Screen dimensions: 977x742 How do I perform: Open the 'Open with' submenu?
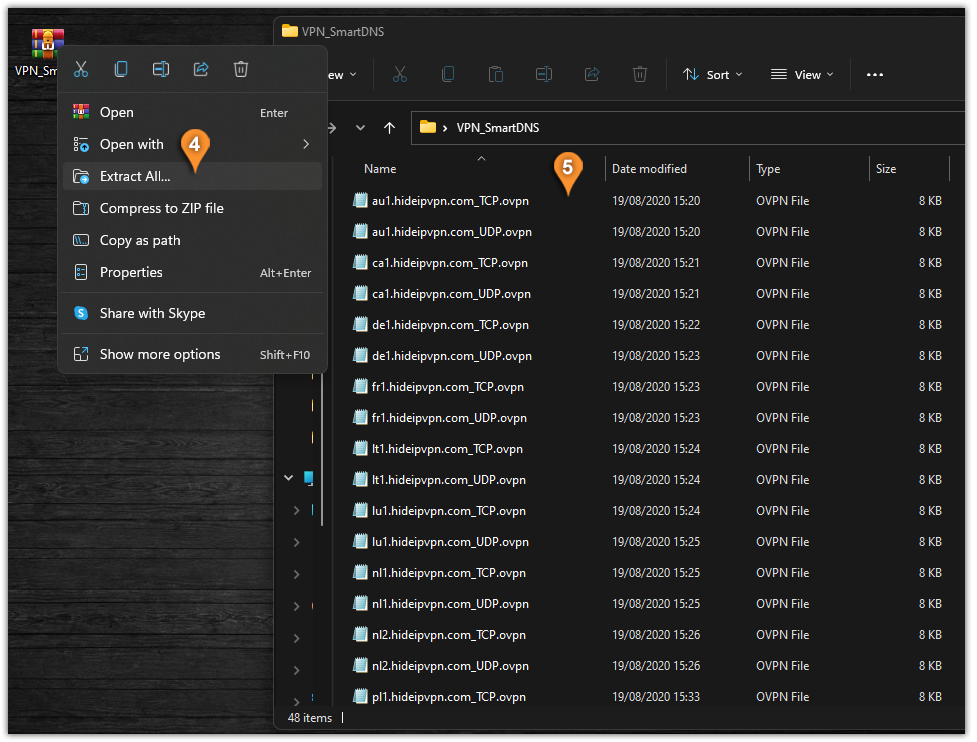tap(193, 145)
